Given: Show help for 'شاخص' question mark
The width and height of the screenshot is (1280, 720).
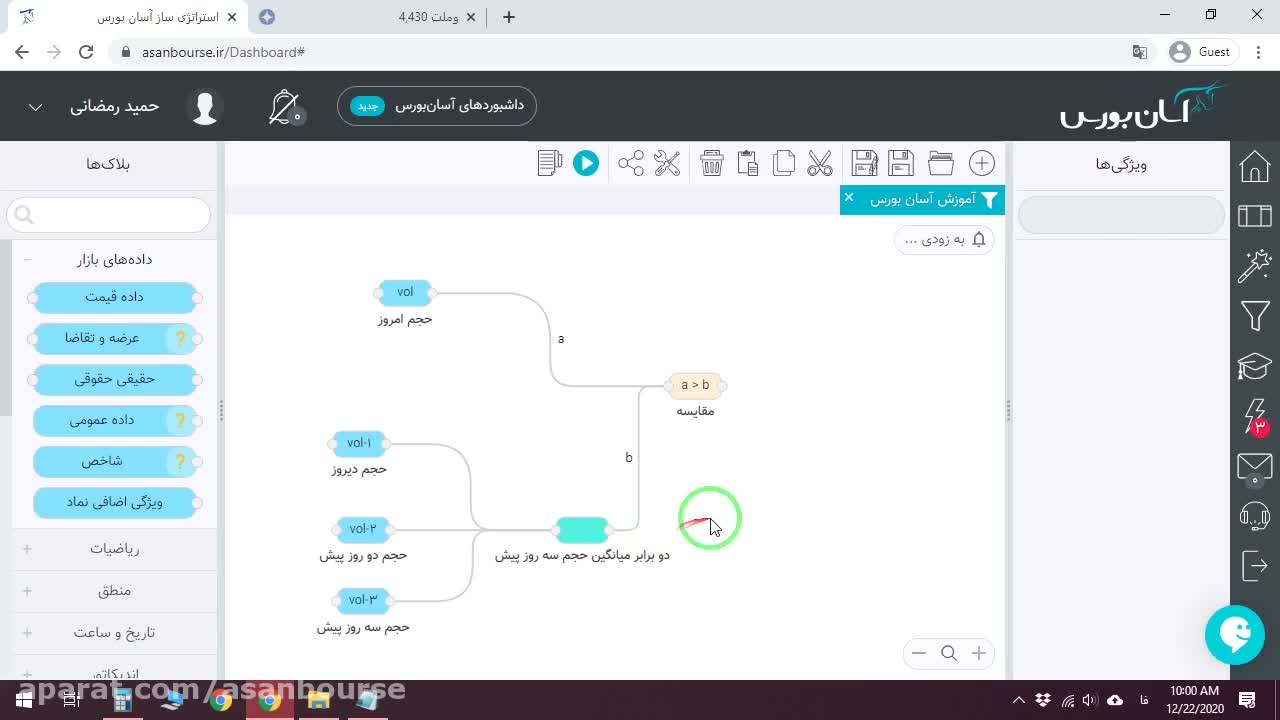Looking at the screenshot, I should 181,462.
